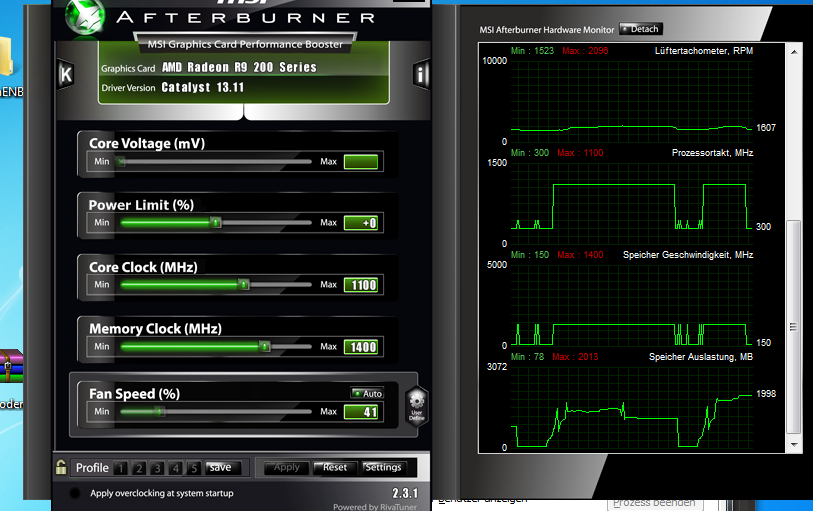Open Afterburner Settings
The image size is (813, 511).
[383, 467]
